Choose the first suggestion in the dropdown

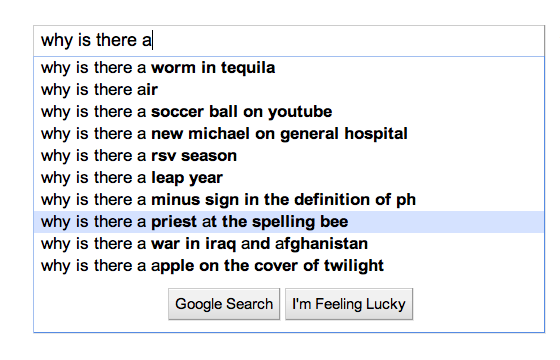point(289,68)
